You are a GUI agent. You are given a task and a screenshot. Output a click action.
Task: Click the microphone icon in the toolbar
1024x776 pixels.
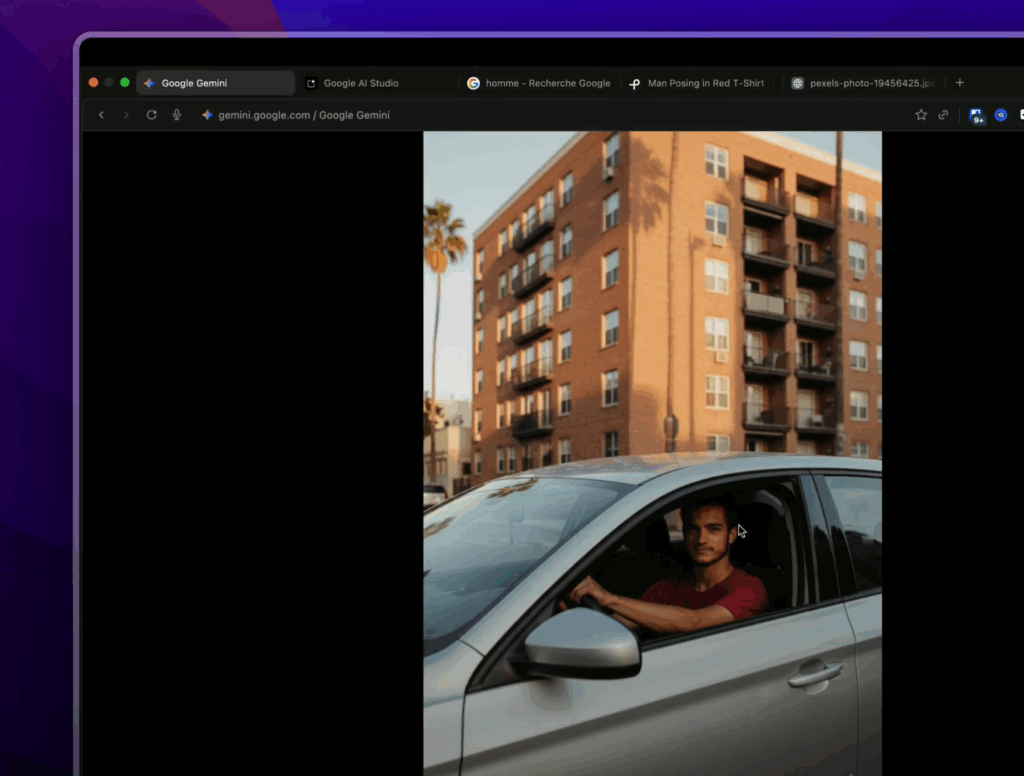[x=177, y=115]
